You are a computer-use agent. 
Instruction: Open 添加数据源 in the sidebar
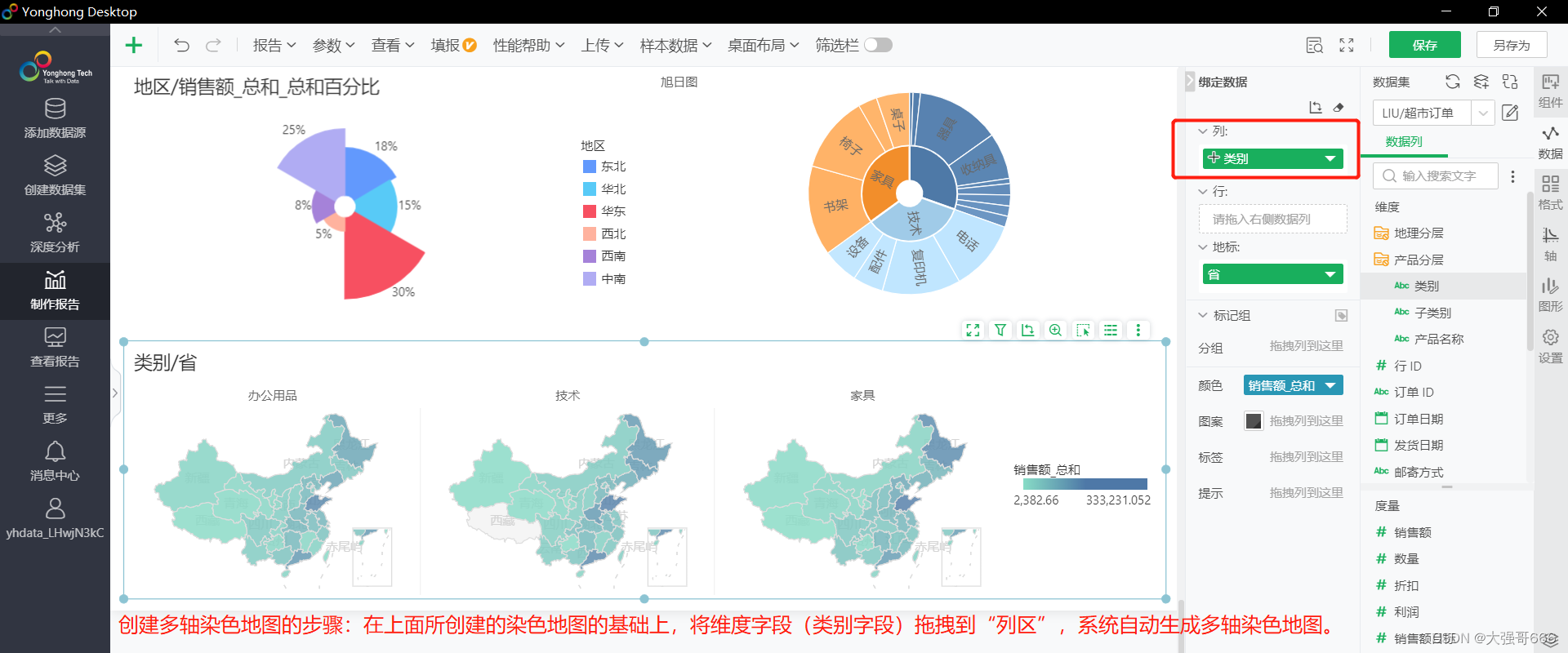[x=55, y=119]
